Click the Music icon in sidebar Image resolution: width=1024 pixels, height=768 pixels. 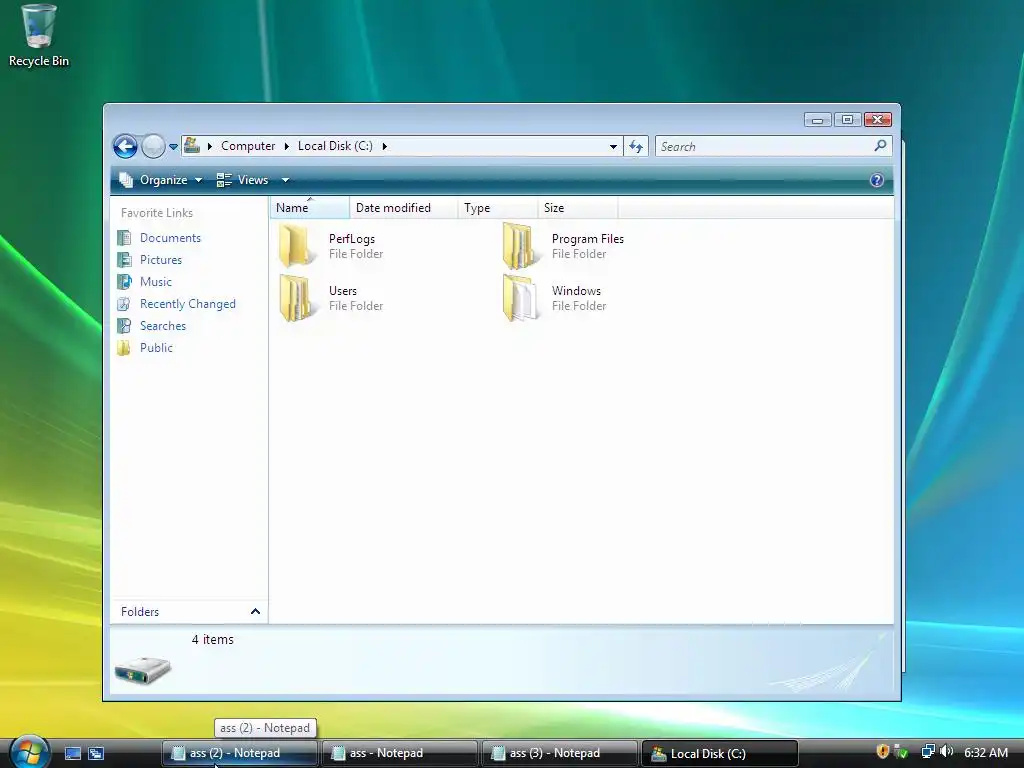tap(124, 281)
